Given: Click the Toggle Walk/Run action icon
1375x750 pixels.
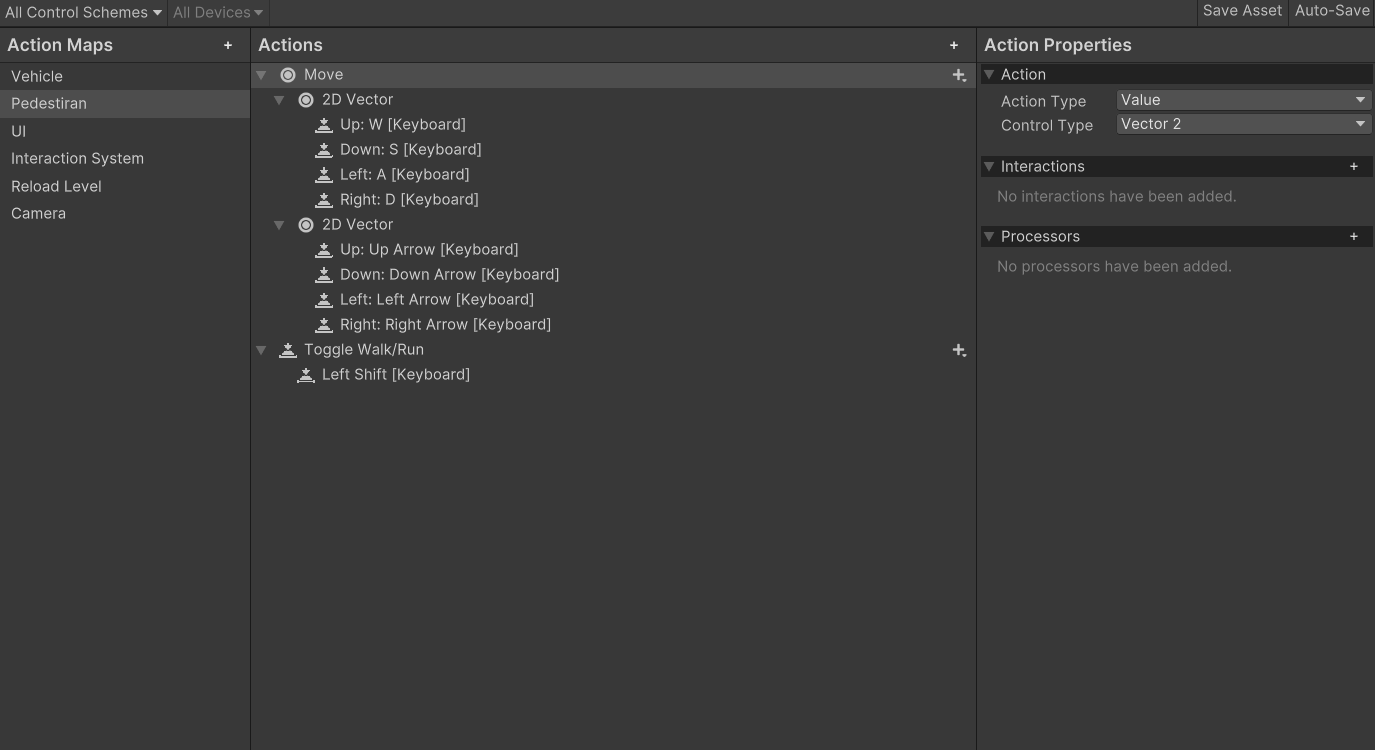Looking at the screenshot, I should point(288,350).
